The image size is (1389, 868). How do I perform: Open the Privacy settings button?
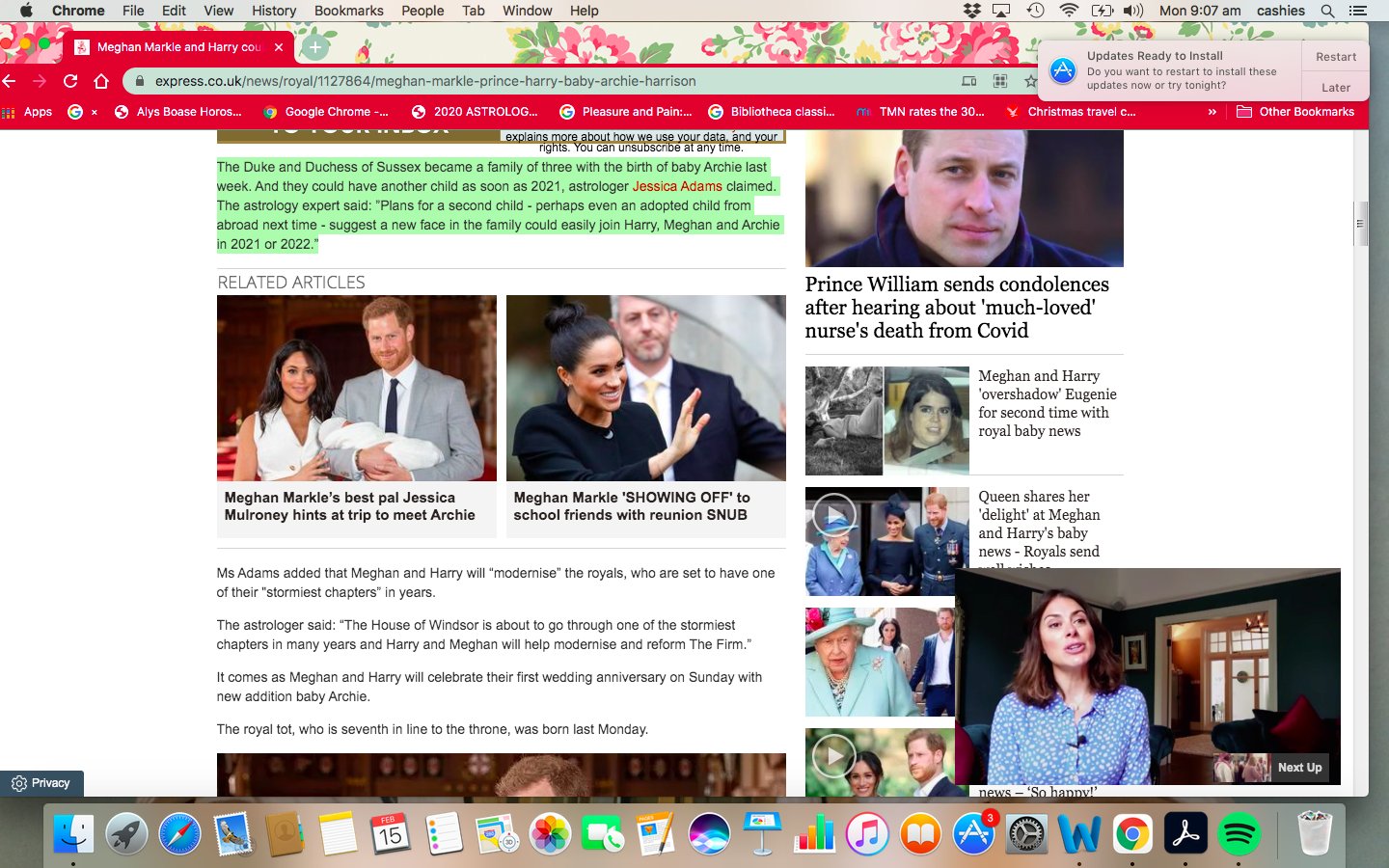(41, 783)
